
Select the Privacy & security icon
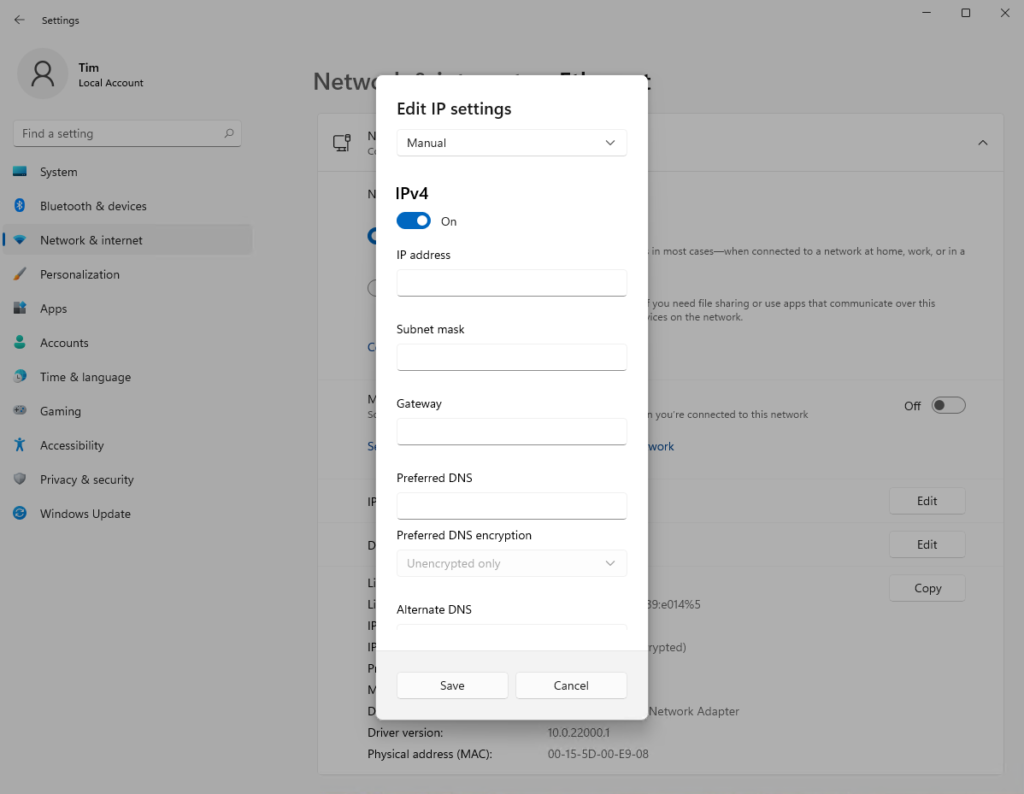coord(20,479)
